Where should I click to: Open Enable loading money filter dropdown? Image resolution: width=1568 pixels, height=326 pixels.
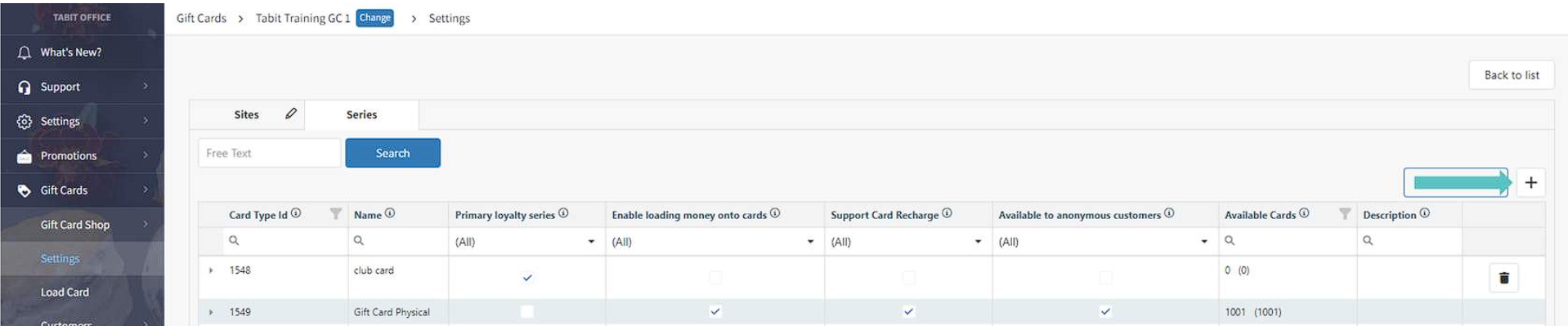coord(714,242)
